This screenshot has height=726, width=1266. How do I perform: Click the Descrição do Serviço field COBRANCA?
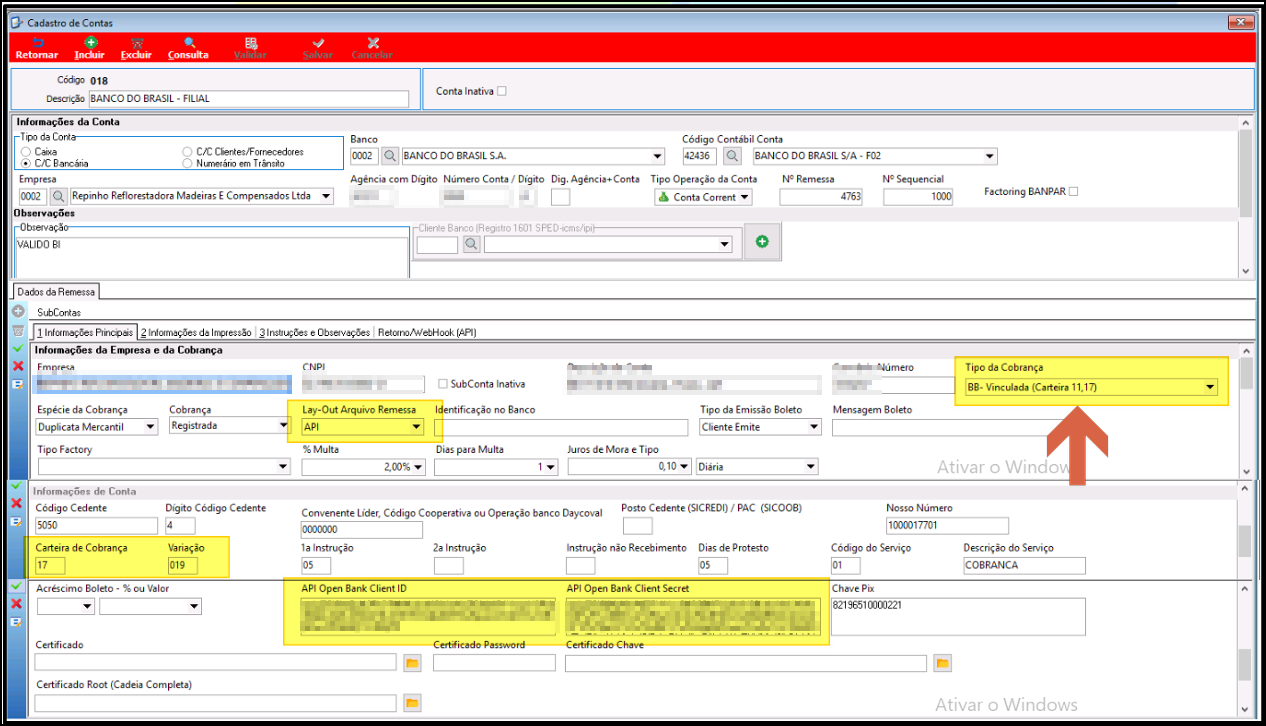point(1024,566)
